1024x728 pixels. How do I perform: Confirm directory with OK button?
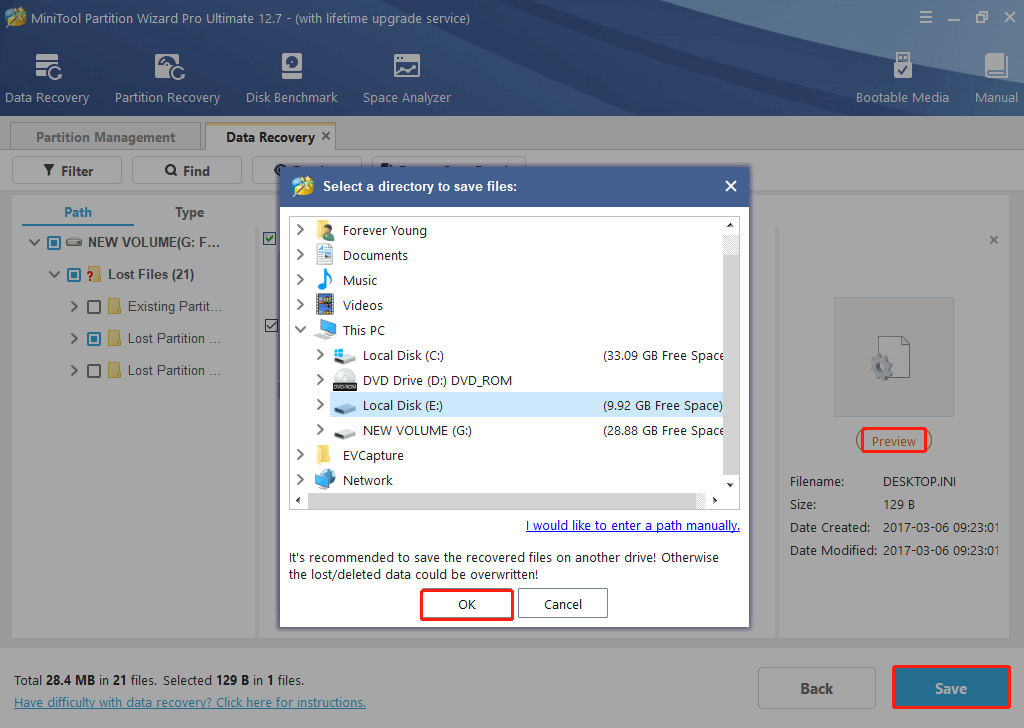(467, 605)
